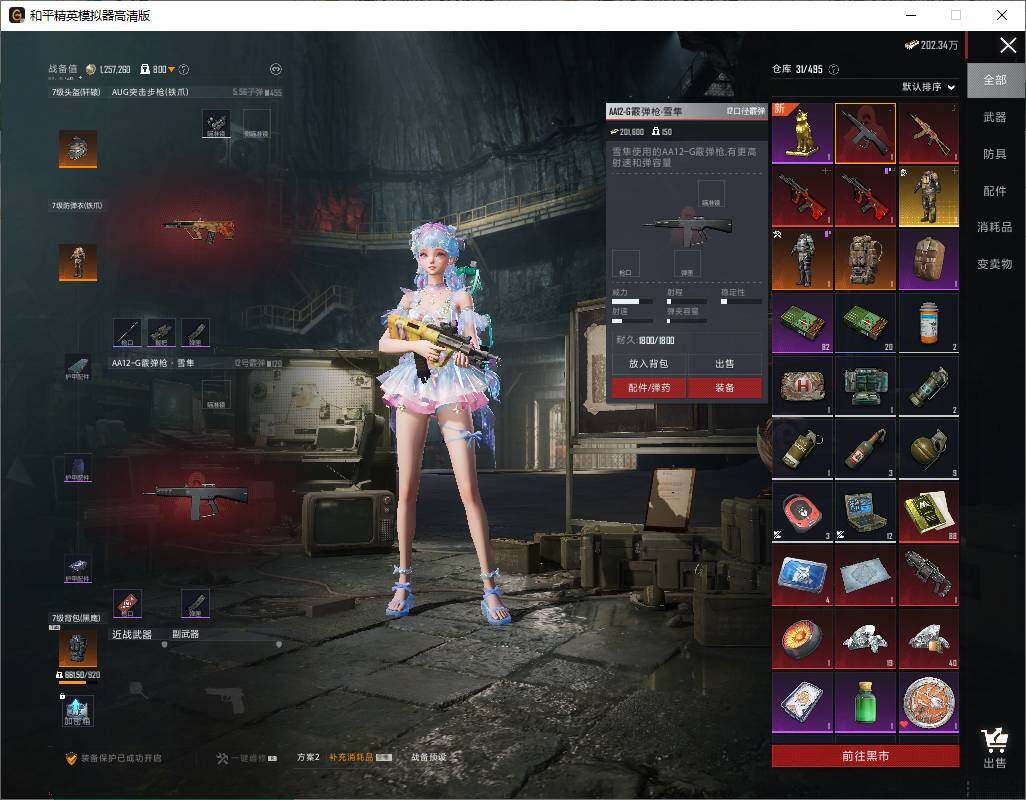Image resolution: width=1026 pixels, height=800 pixels.
Task: Click the 202.34万 currency display
Action: point(931,45)
